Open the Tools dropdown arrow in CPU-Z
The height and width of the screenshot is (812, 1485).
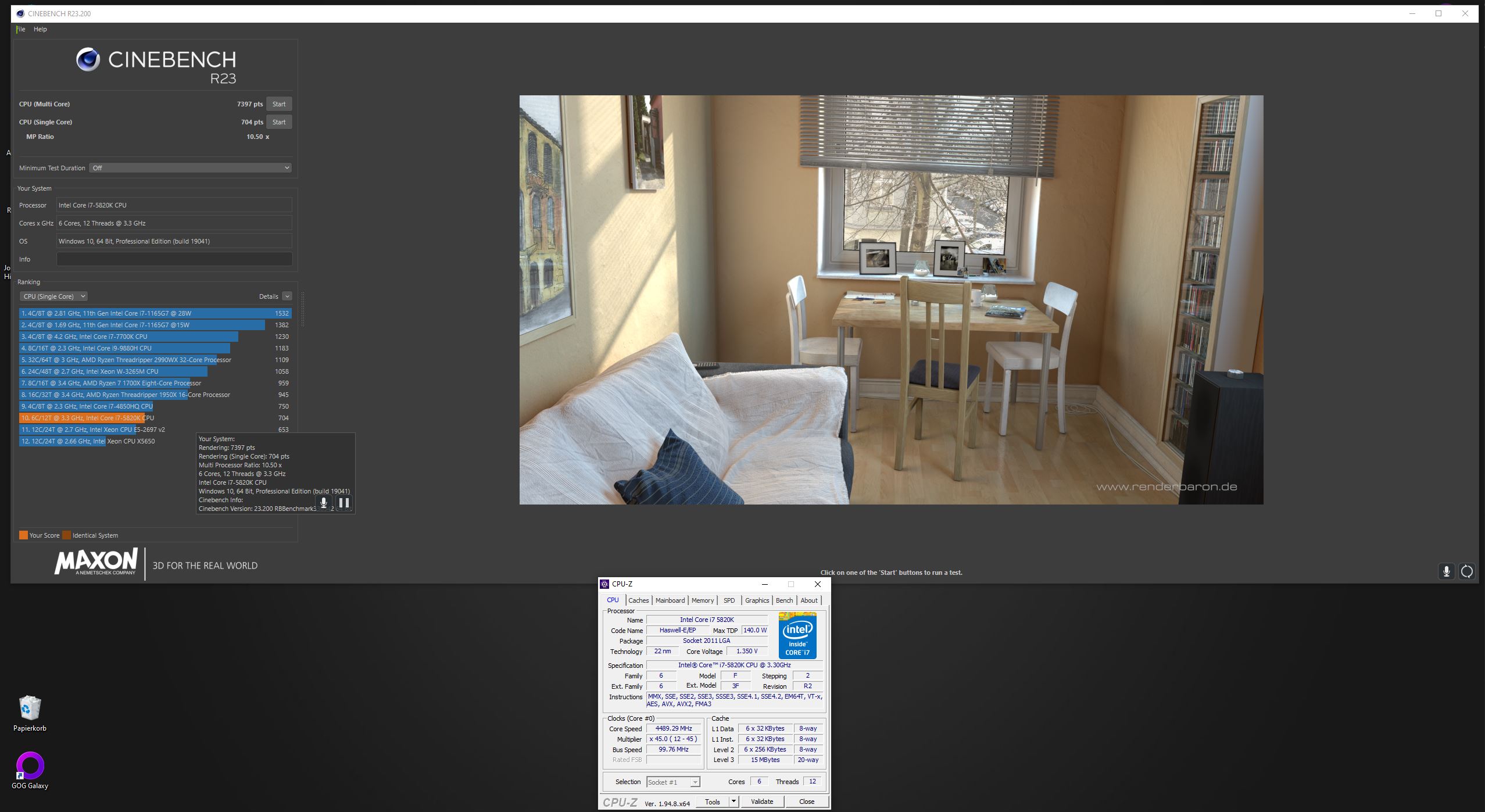click(x=733, y=802)
